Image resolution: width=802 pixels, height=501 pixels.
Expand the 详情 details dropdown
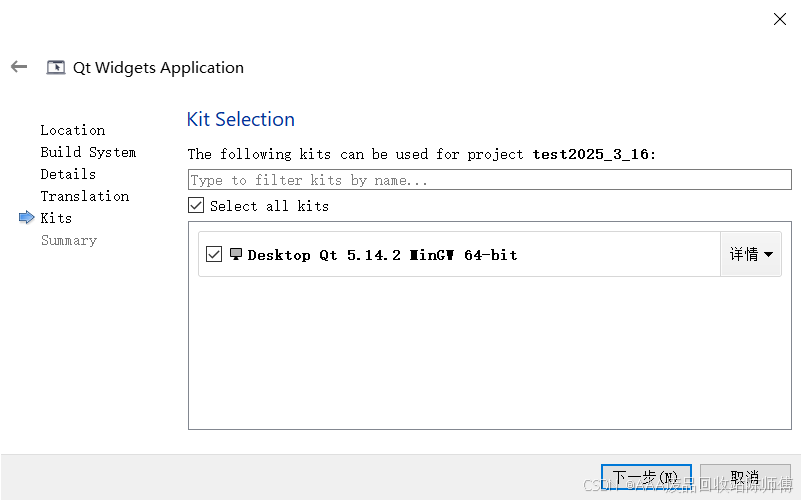[x=750, y=254]
